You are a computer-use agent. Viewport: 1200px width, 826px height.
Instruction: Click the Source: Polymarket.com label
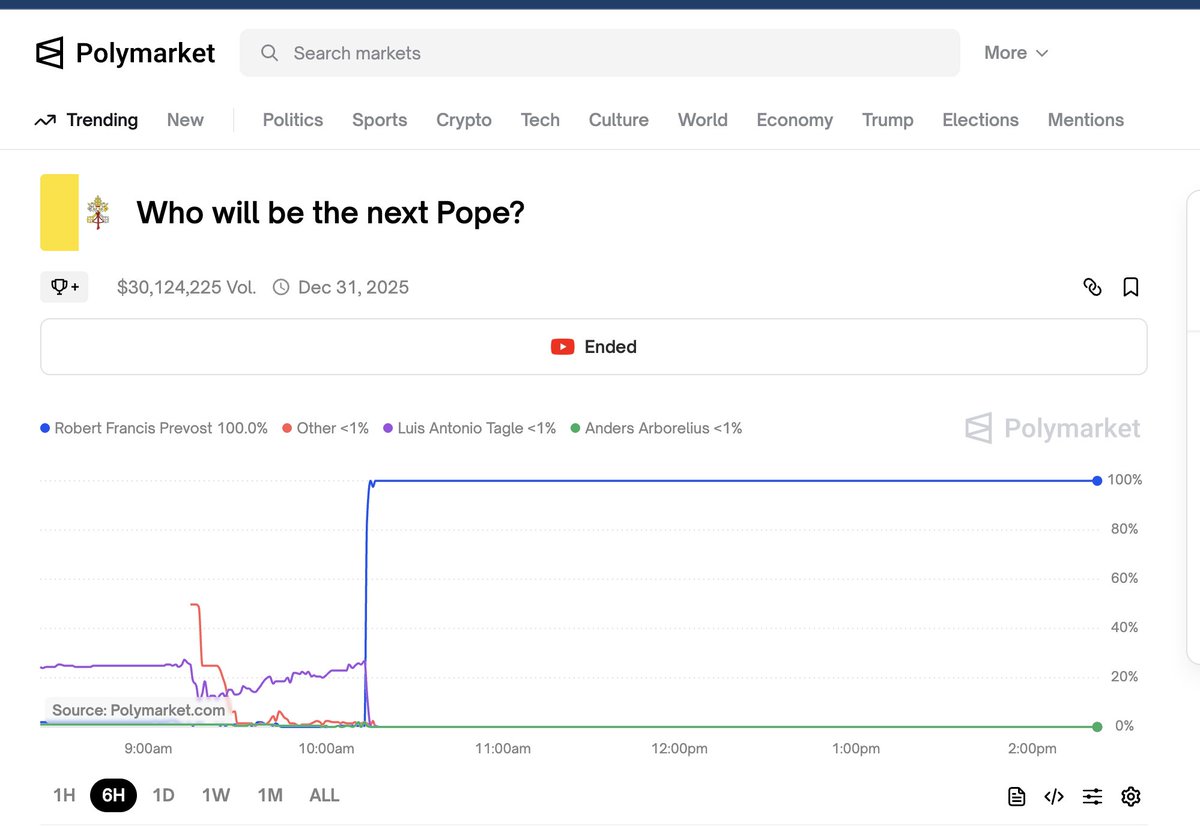point(138,710)
